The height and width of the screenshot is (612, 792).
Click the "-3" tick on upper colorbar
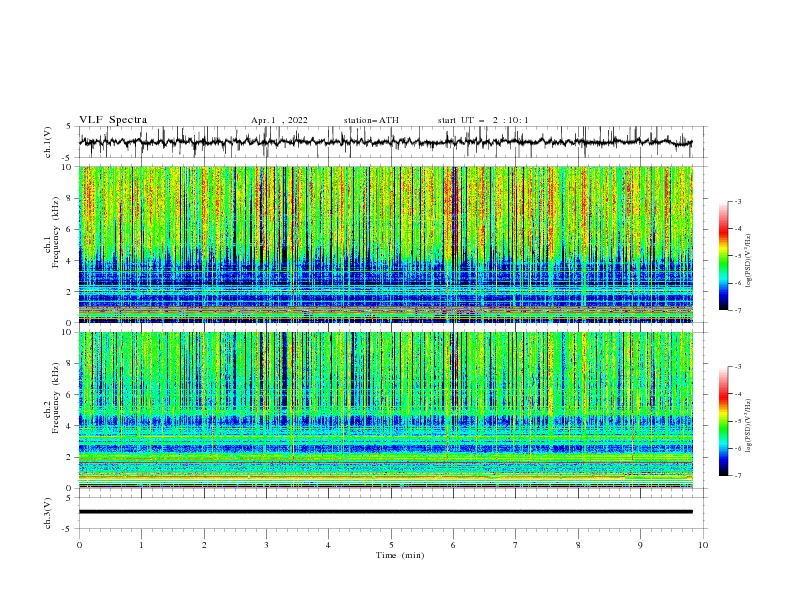point(737,201)
